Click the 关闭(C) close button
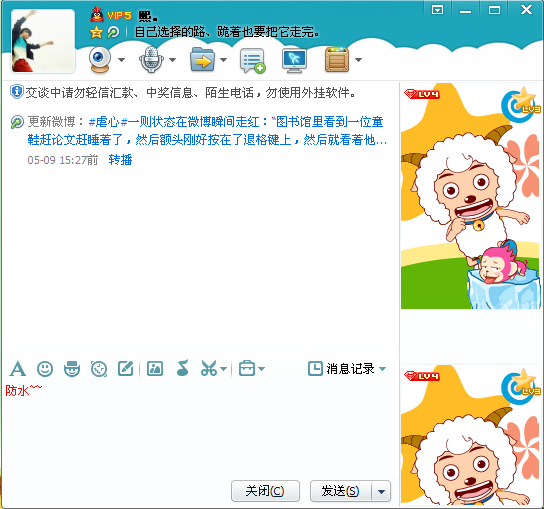 (x=265, y=491)
